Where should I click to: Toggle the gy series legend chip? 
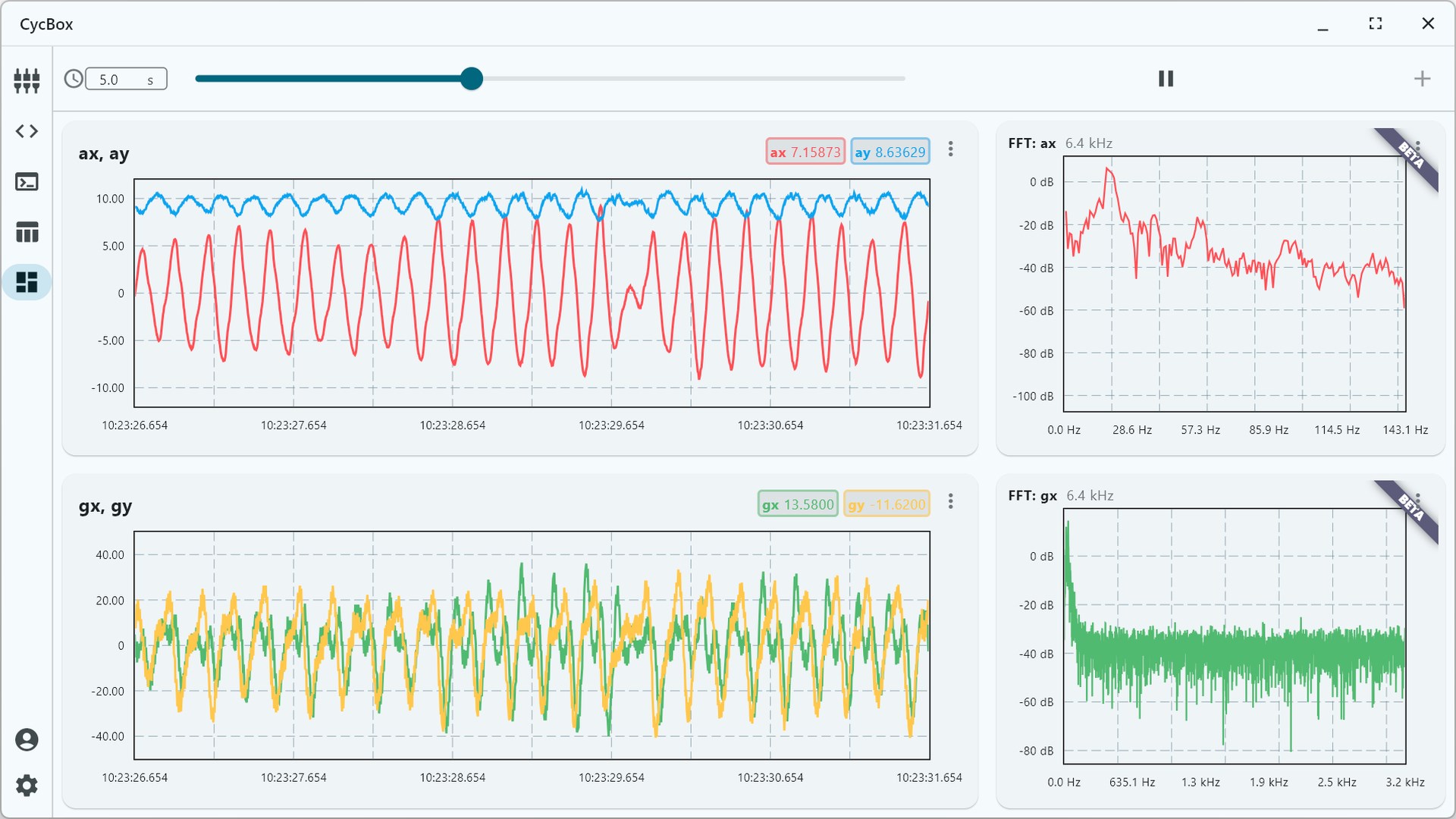pyautogui.click(x=886, y=504)
